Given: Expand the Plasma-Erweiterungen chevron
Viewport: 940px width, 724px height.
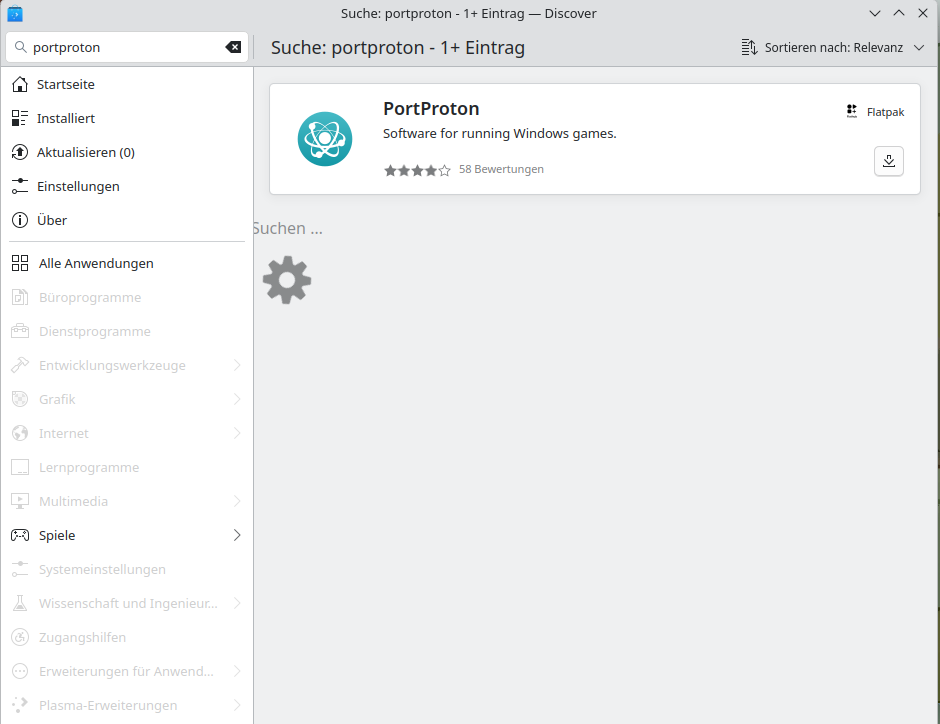Looking at the screenshot, I should (237, 705).
